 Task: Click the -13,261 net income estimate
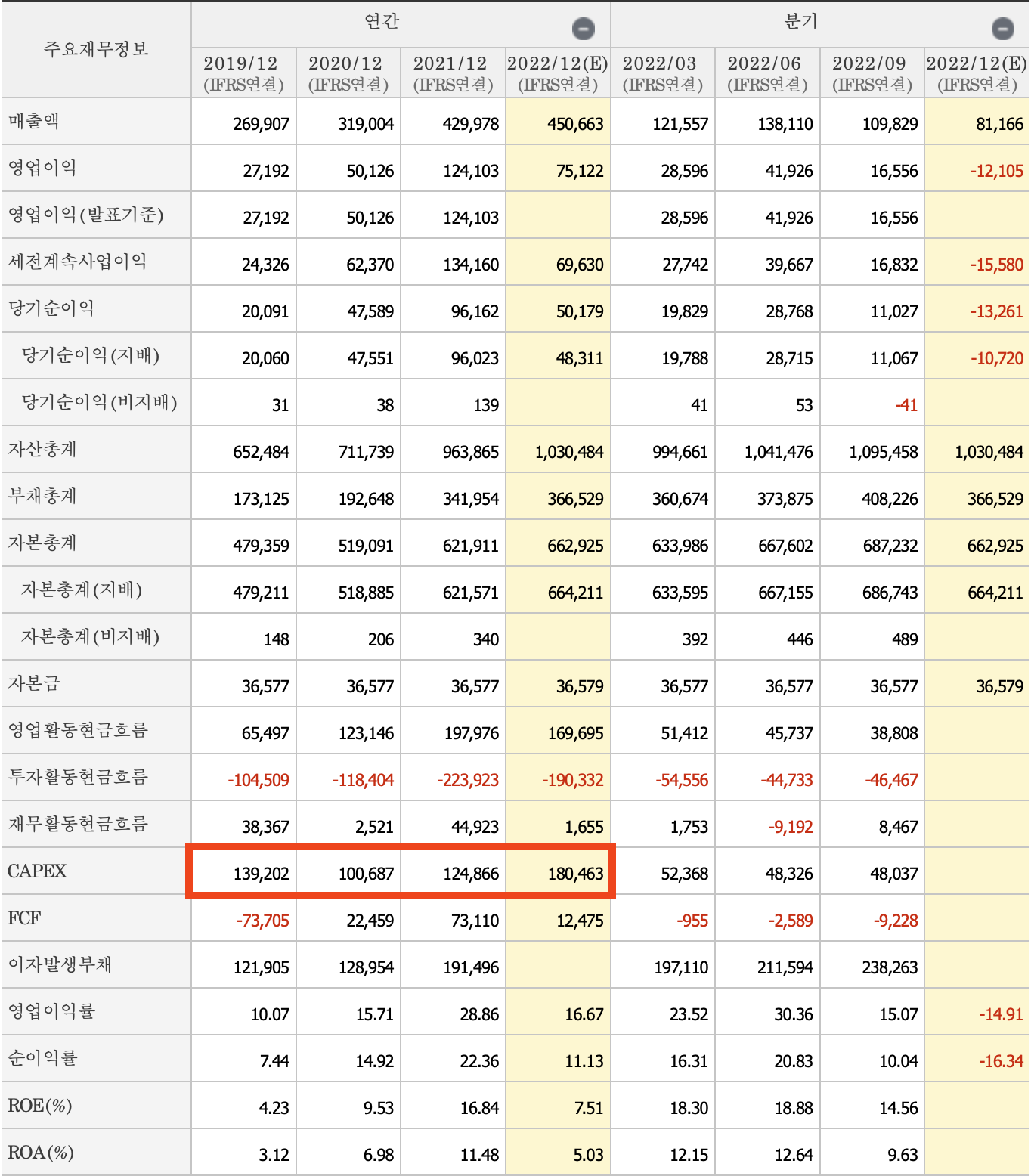(996, 311)
